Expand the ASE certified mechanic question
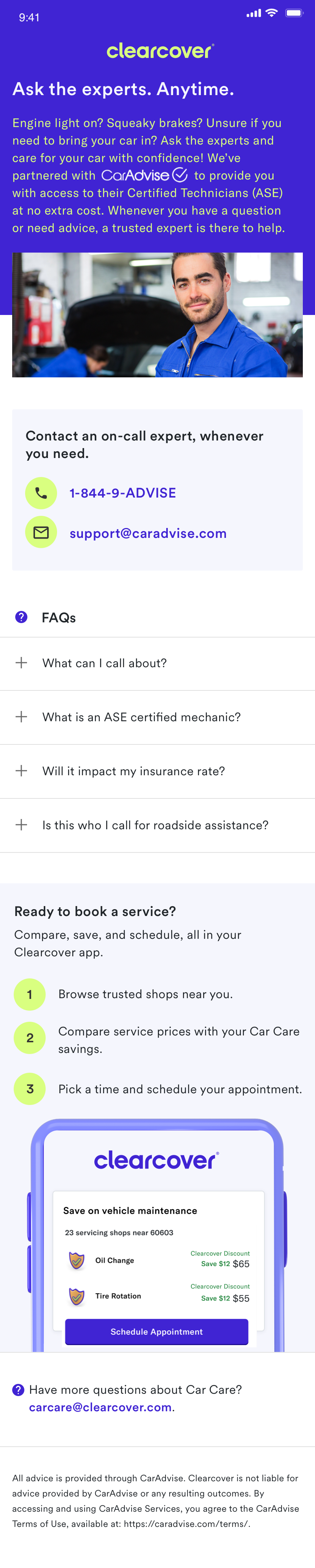 click(157, 717)
